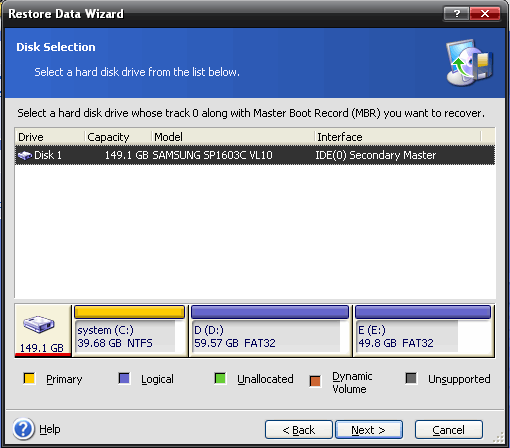This screenshot has height=448, width=510.
Task: Click the orange Dynamic Volume legend swatch
Action: (315, 381)
